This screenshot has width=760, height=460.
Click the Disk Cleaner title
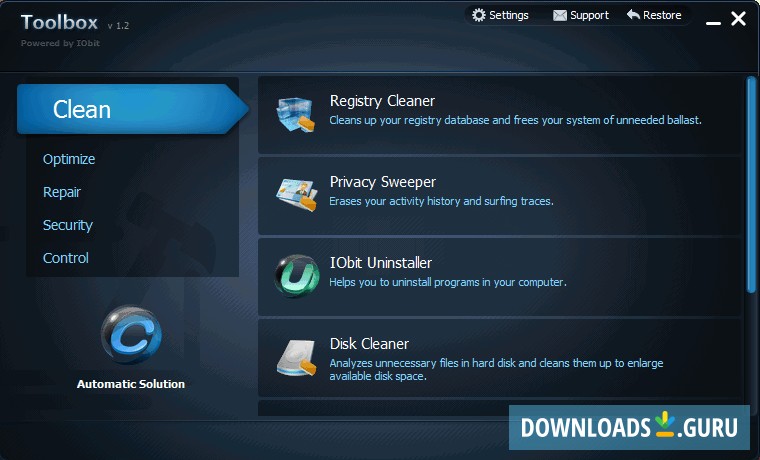(369, 344)
